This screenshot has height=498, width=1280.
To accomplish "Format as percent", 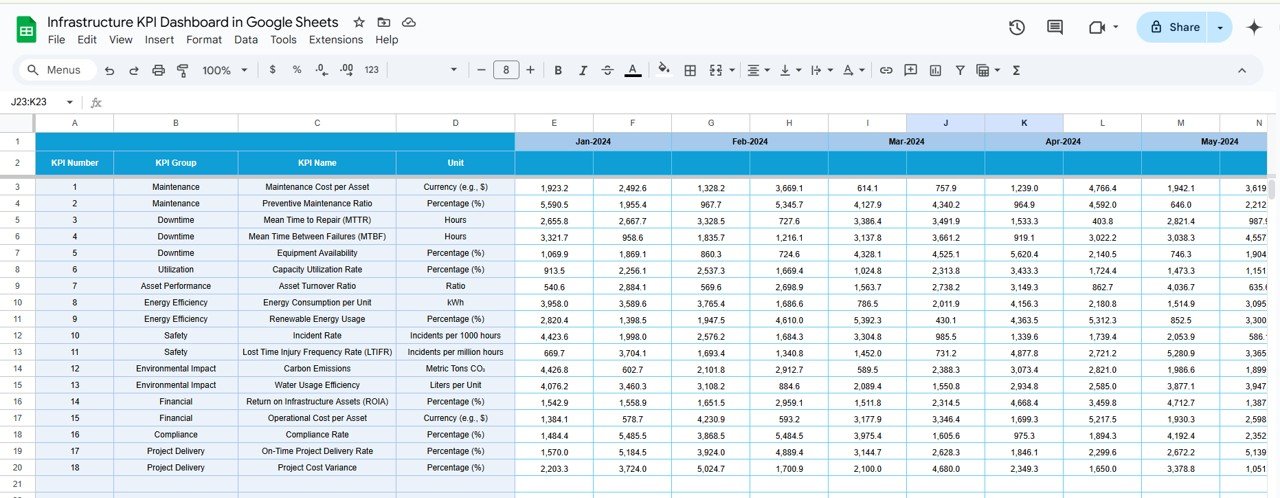I will (297, 70).
